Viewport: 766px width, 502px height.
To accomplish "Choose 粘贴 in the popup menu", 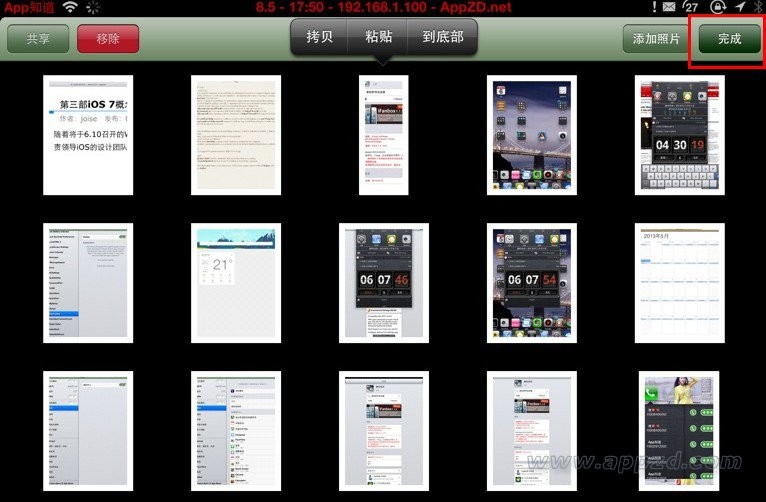I will 378,37.
